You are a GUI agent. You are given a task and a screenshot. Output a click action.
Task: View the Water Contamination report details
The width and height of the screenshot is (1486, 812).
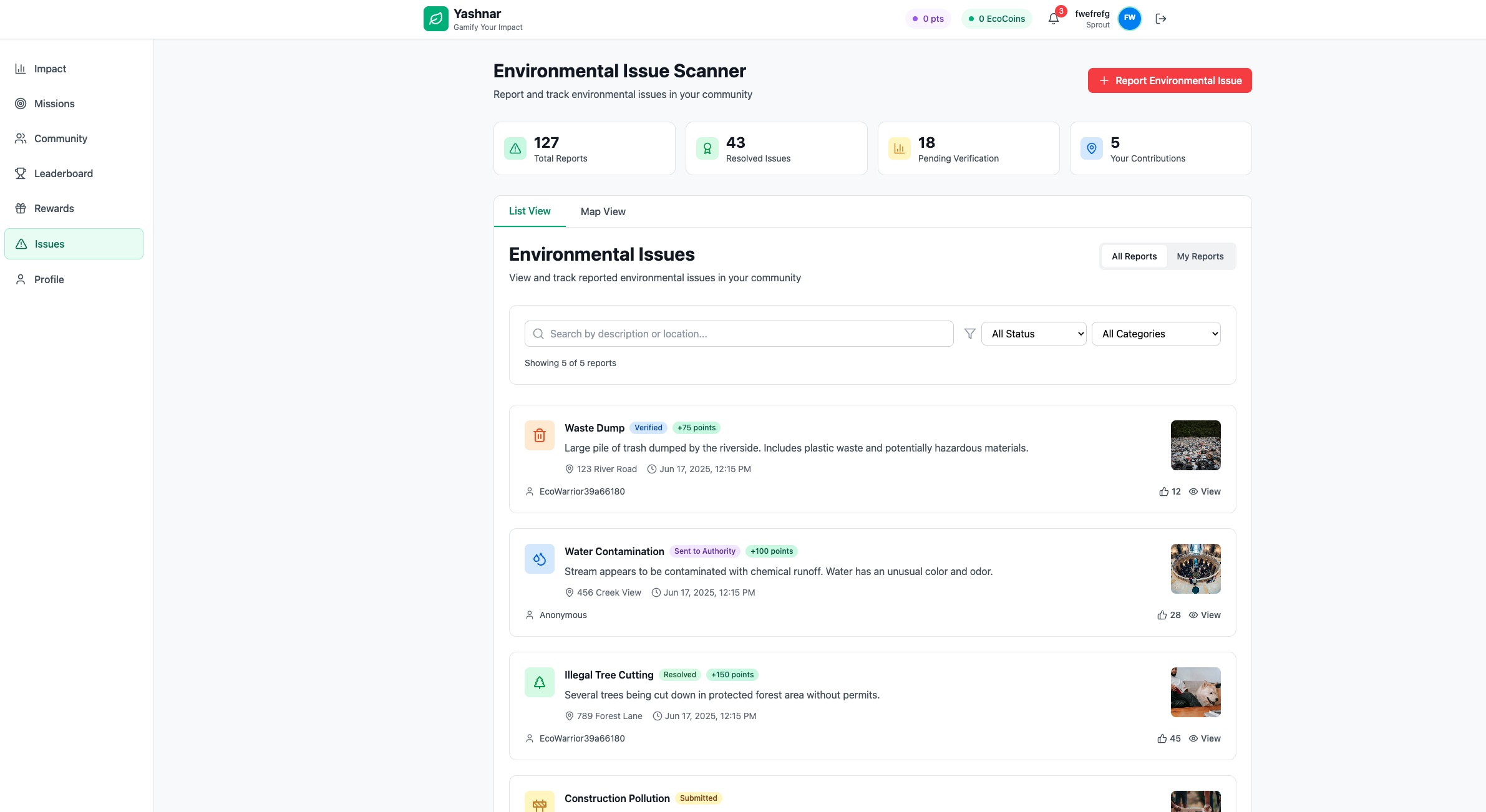(x=1205, y=615)
